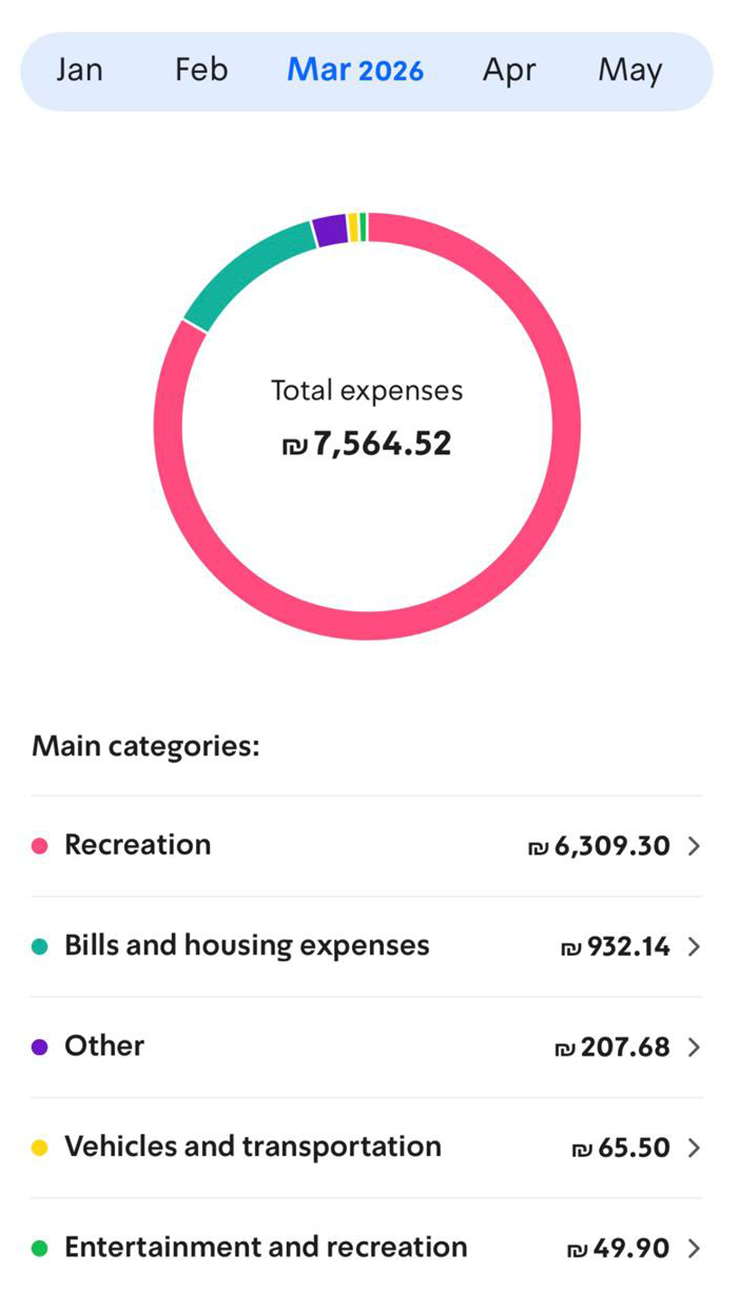Click the teal Bills category dot
This screenshot has width=740, height=1312.
point(40,947)
